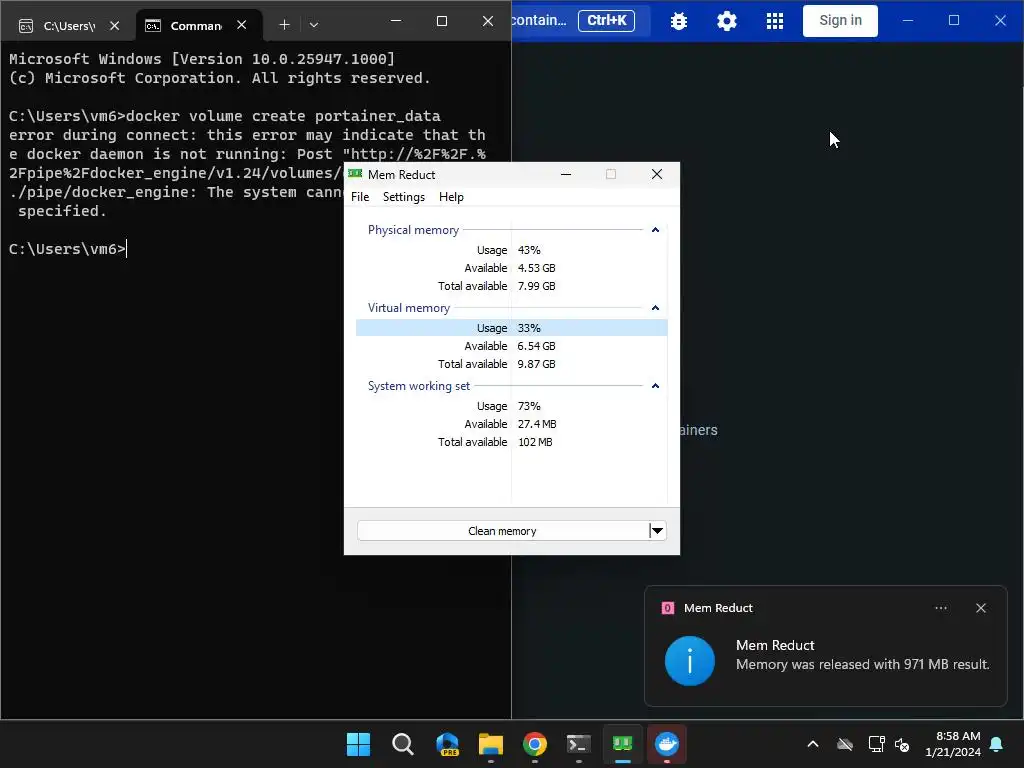This screenshot has width=1024, height=768.
Task: Select the Virtual Total available 9.87 GB row
Action: (511, 364)
